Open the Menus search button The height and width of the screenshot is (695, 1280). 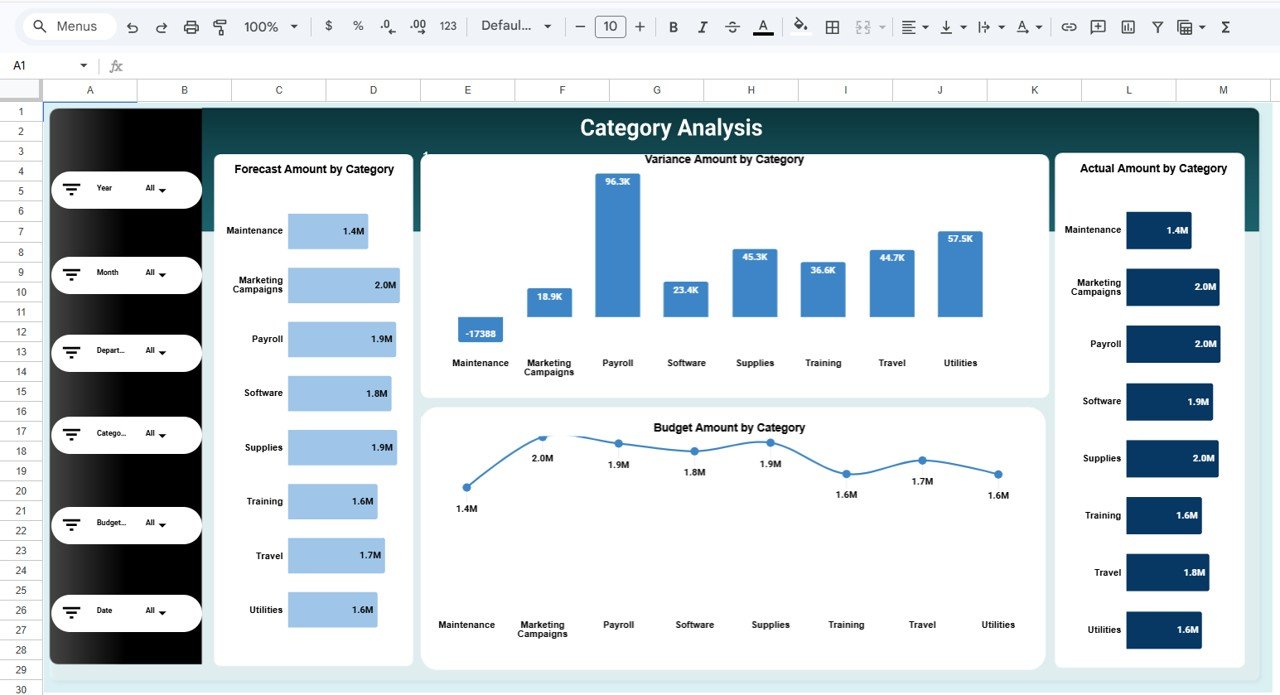[67, 26]
